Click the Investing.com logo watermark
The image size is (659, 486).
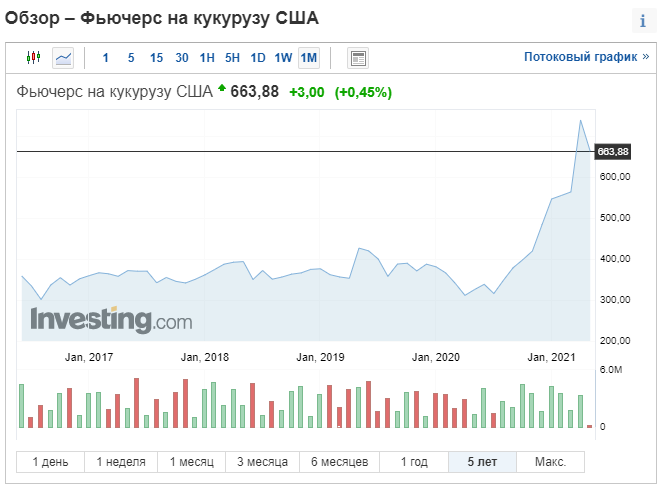tap(111, 320)
